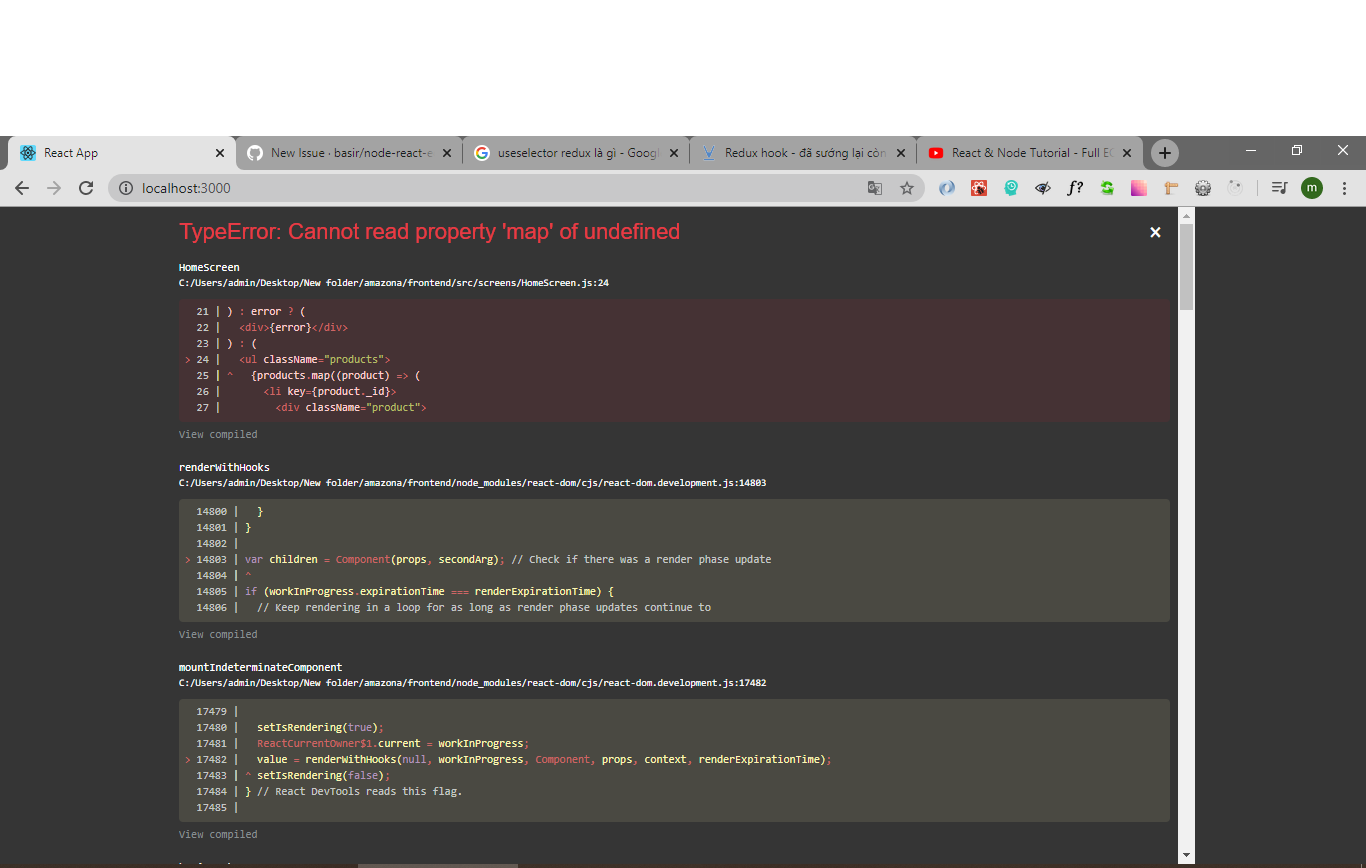
Task: Click the mountIndeterminateComponent function name
Action: pos(260,668)
